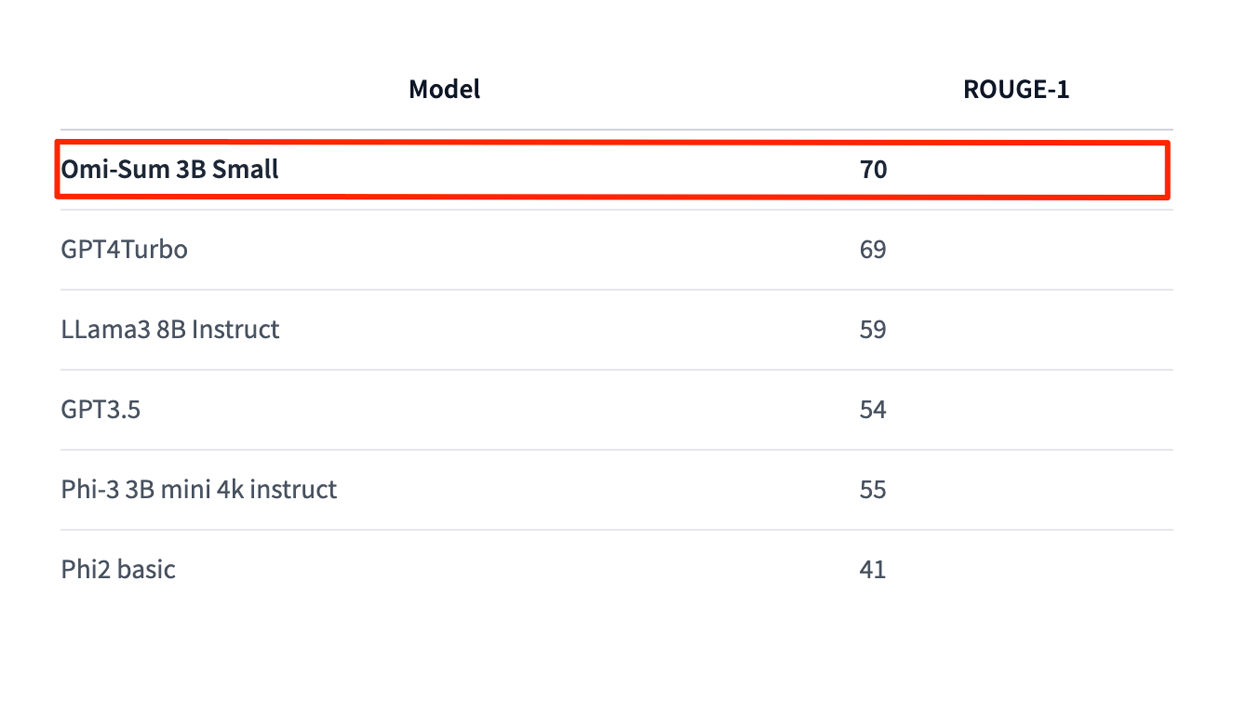Click the Phi-3 score of 55

click(x=873, y=489)
